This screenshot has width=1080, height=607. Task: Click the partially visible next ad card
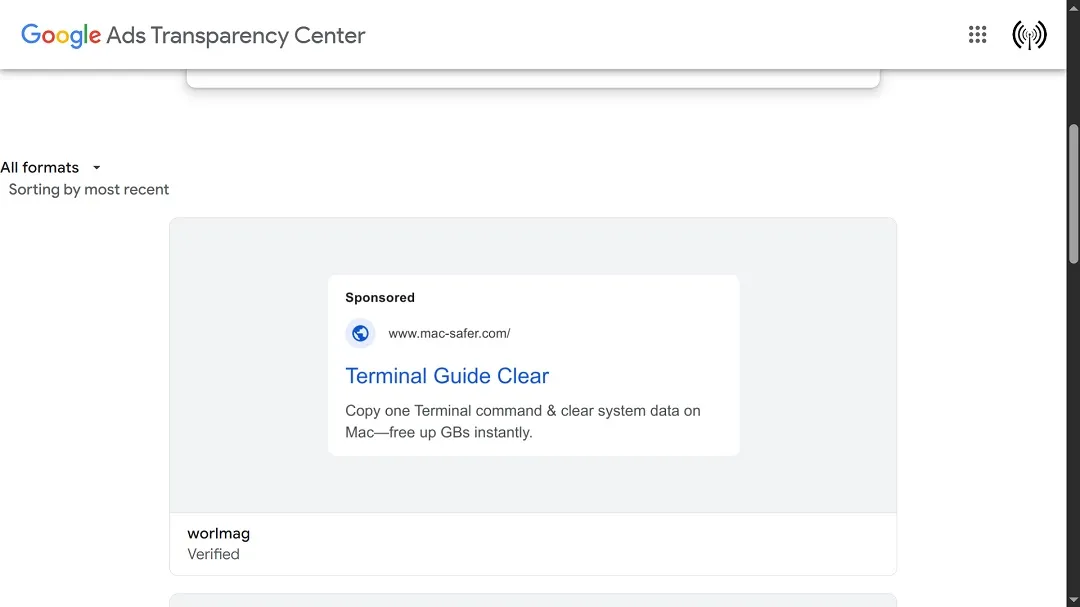click(533, 600)
